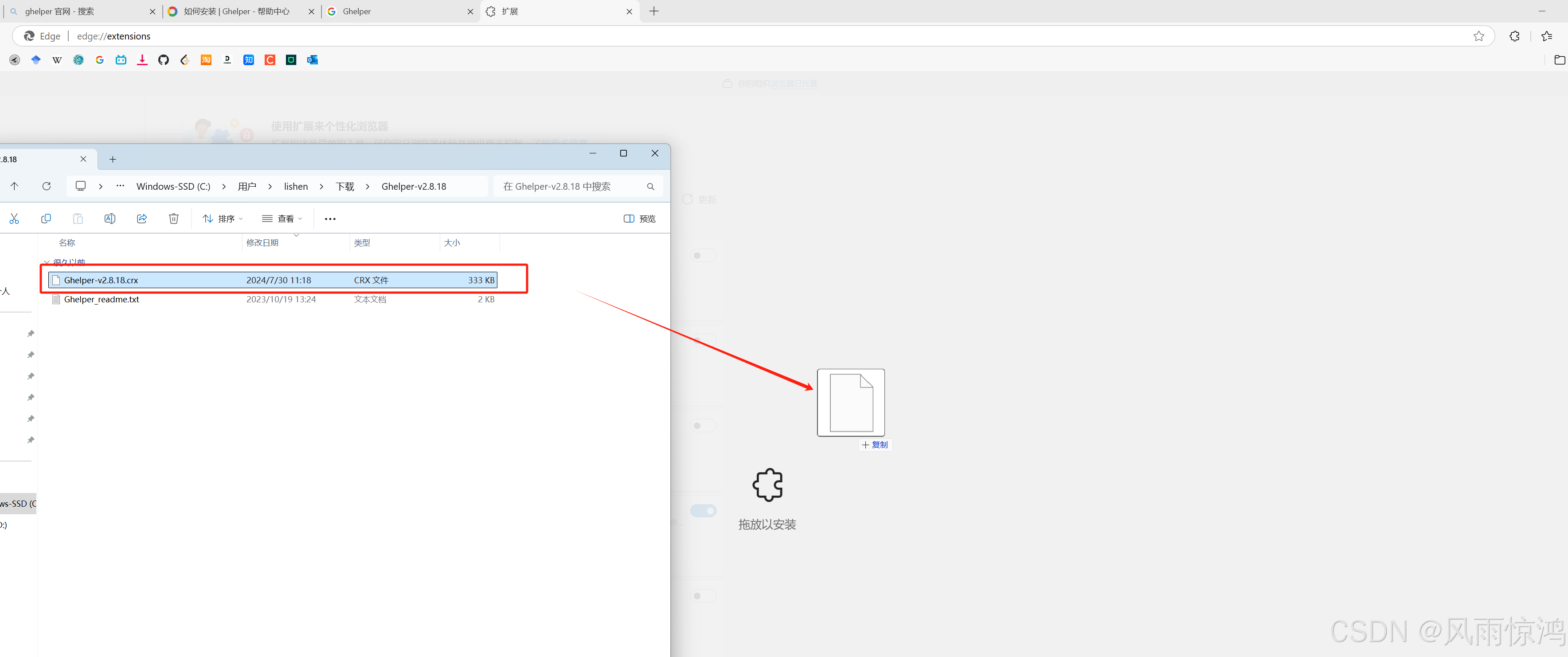Open the Extensions puzzle icon in toolbar
Viewport: 1568px width, 657px height.
click(1514, 36)
